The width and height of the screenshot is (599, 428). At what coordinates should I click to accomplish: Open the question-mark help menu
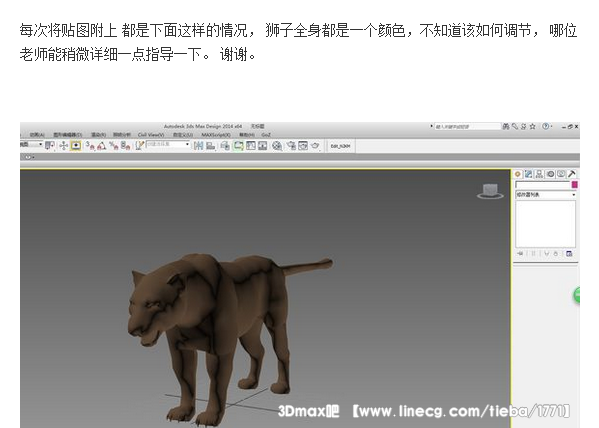[x=546, y=126]
